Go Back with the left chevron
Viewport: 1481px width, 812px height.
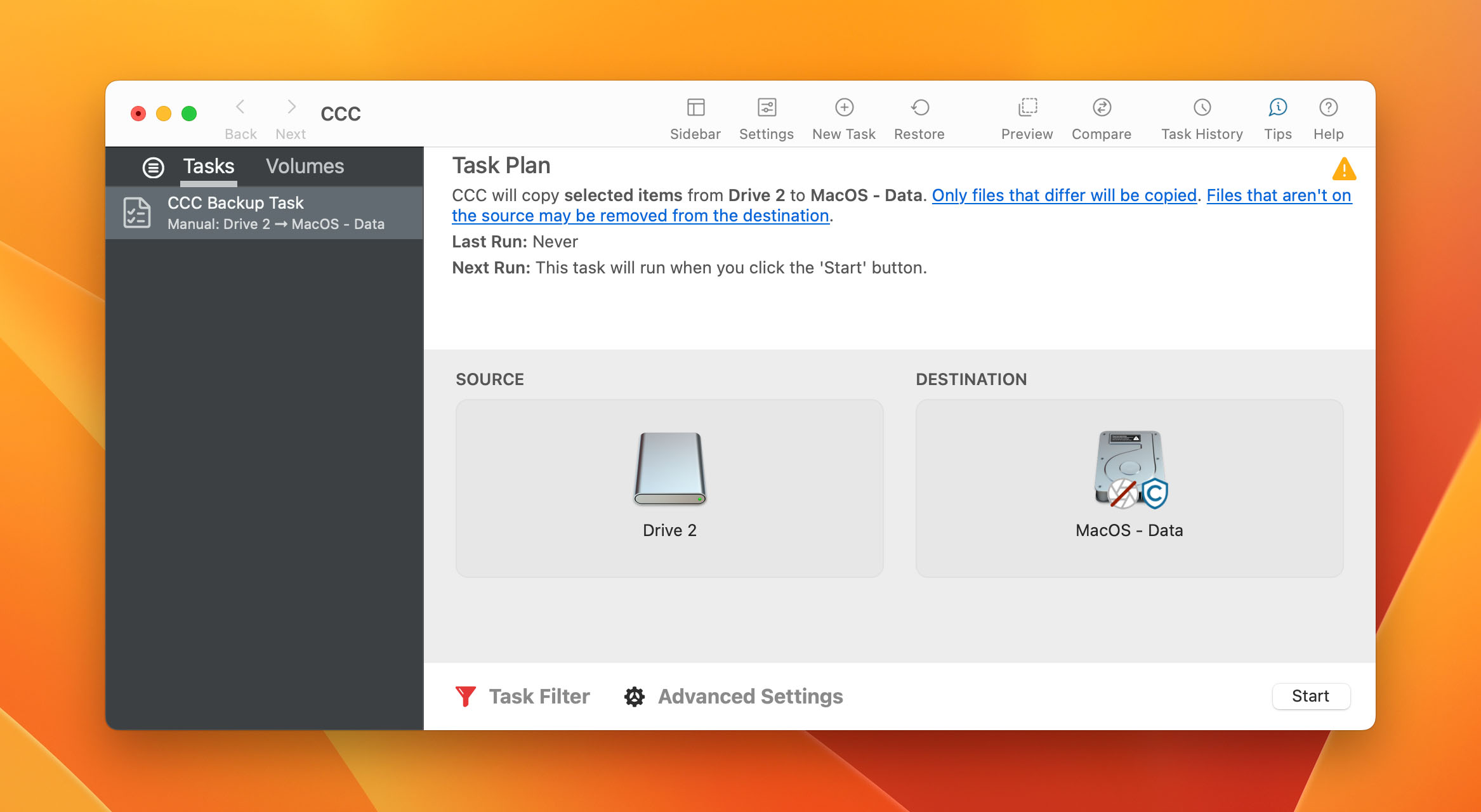(x=240, y=107)
